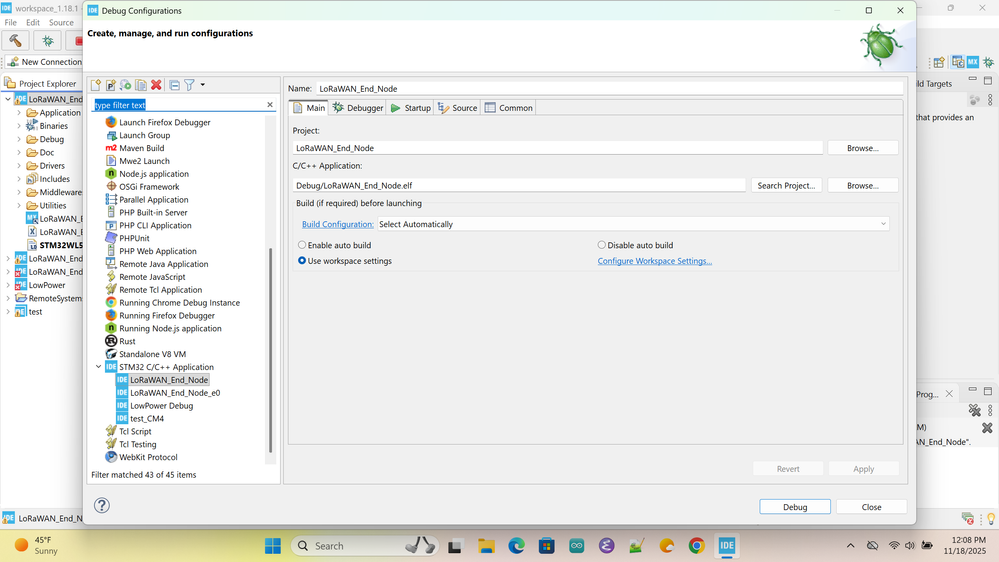Duplicate the selected launch configuration
Viewport: 999px width, 562px height.
point(141,85)
